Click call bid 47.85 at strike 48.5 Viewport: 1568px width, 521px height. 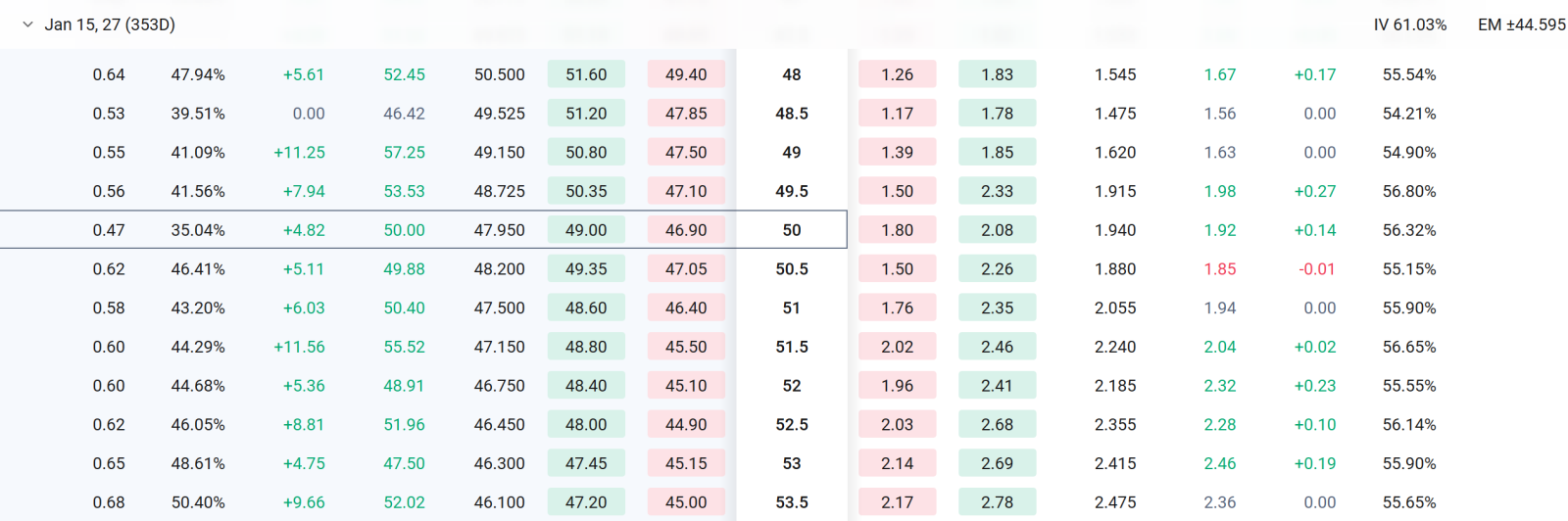(x=686, y=114)
